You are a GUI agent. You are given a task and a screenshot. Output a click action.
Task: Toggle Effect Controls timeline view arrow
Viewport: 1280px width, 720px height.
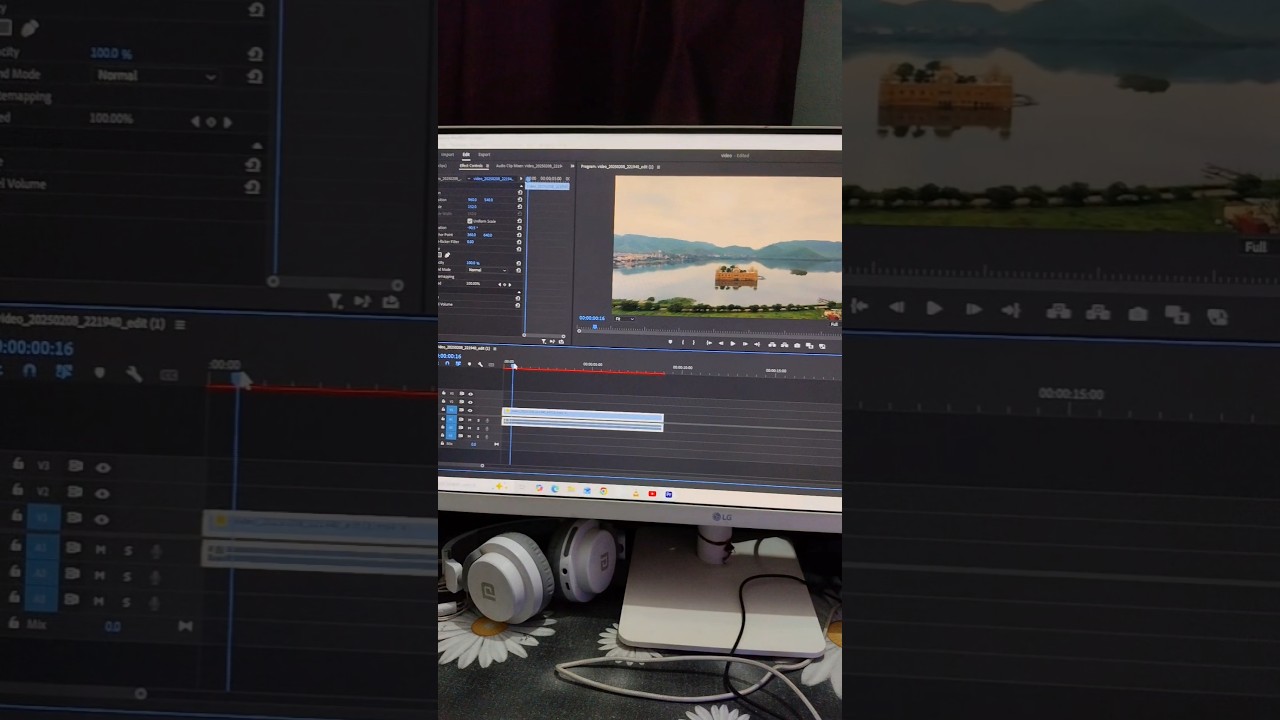point(521,178)
